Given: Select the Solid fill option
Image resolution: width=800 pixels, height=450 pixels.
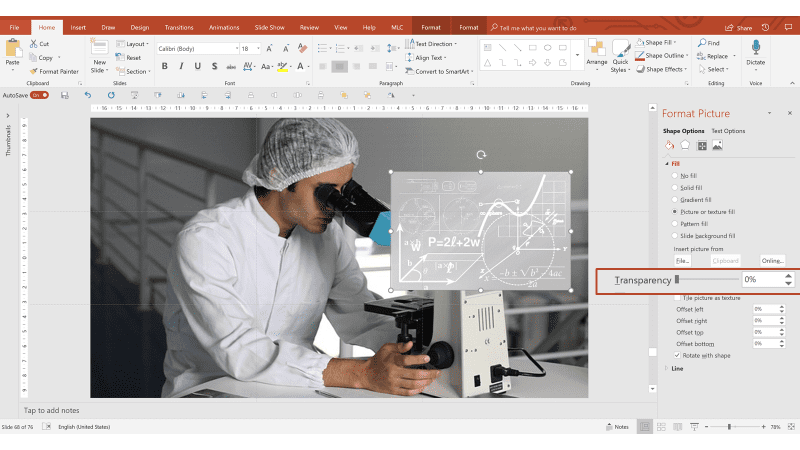Looking at the screenshot, I should (x=674, y=188).
